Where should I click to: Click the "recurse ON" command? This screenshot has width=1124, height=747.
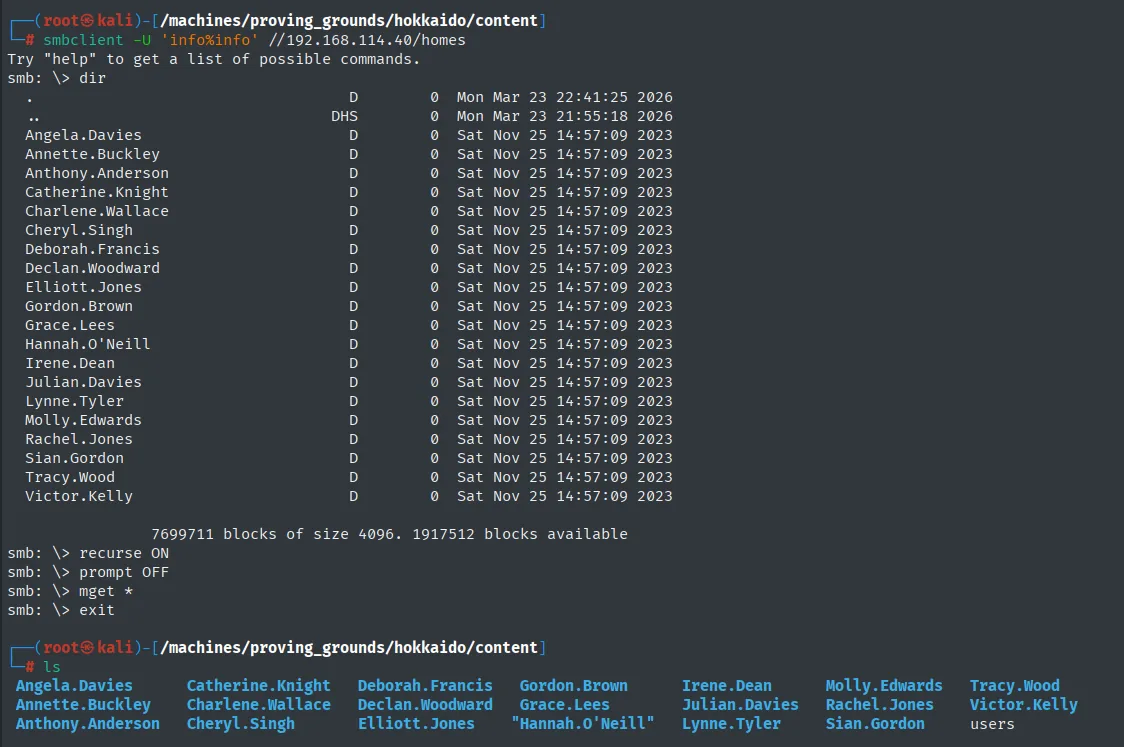click(x=124, y=553)
